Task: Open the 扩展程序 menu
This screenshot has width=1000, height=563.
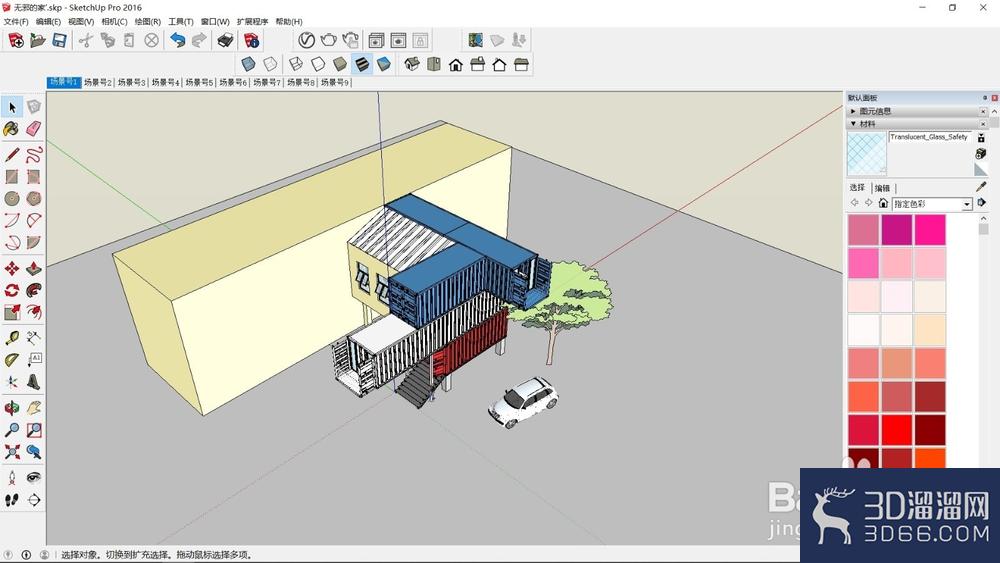Action: (x=253, y=21)
